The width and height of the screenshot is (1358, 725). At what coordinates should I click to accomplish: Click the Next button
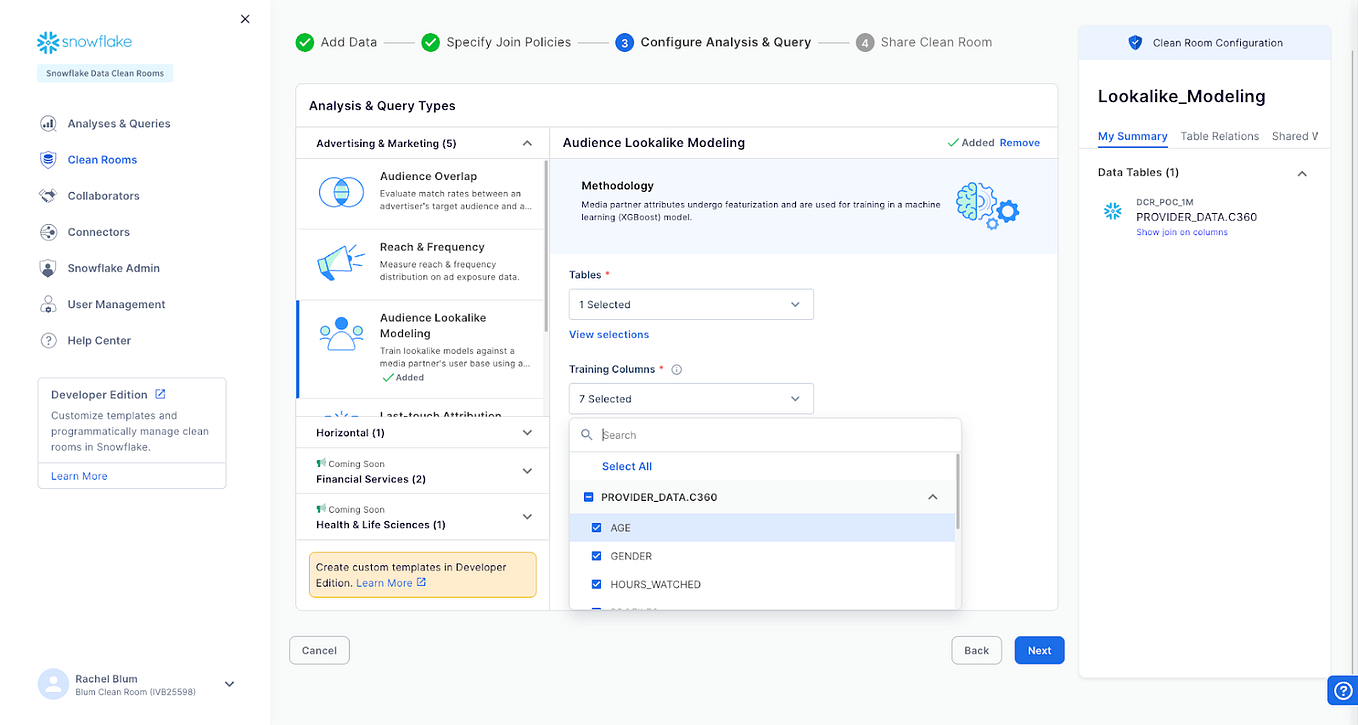click(1039, 650)
